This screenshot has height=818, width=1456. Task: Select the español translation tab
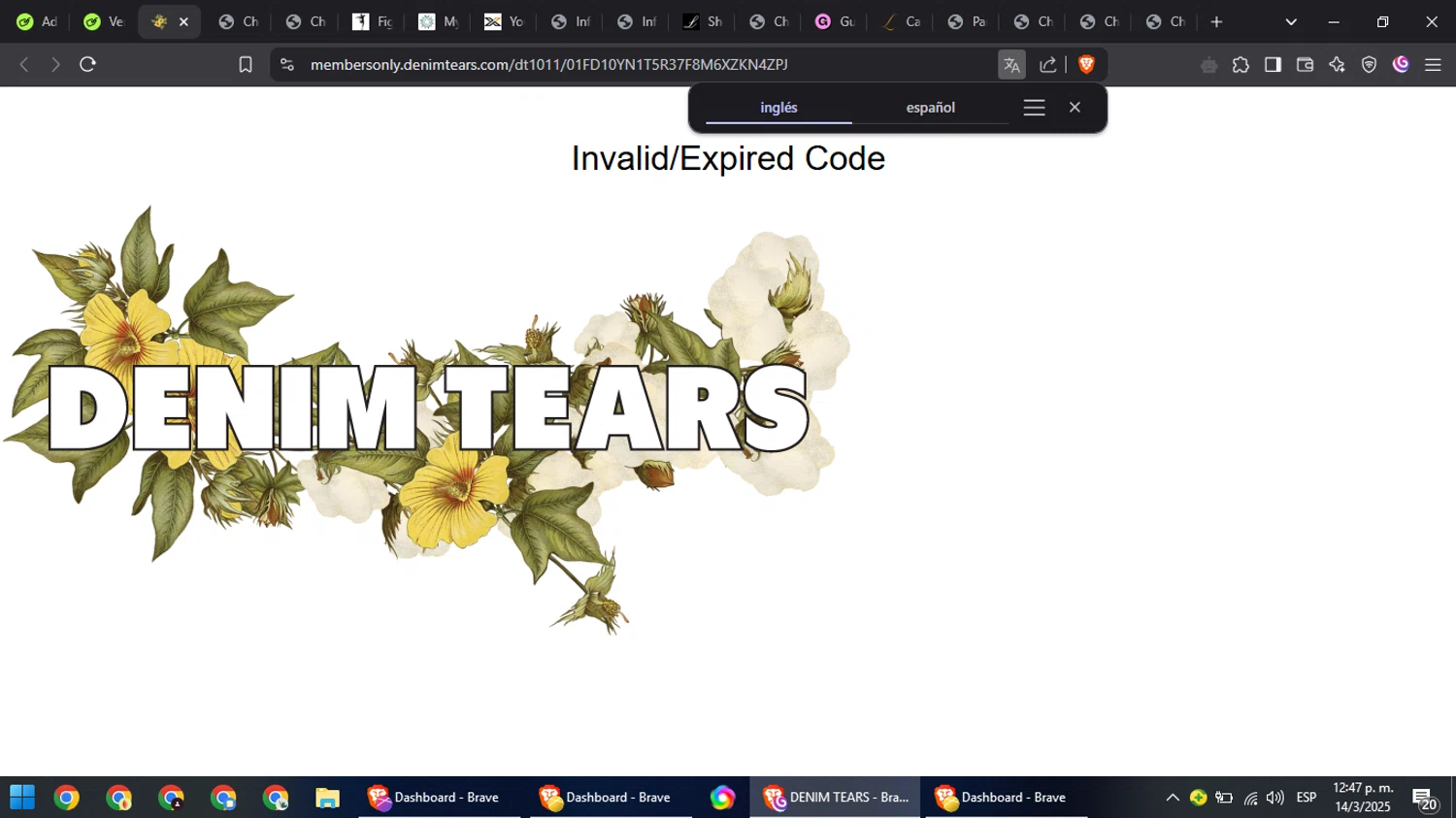(931, 108)
